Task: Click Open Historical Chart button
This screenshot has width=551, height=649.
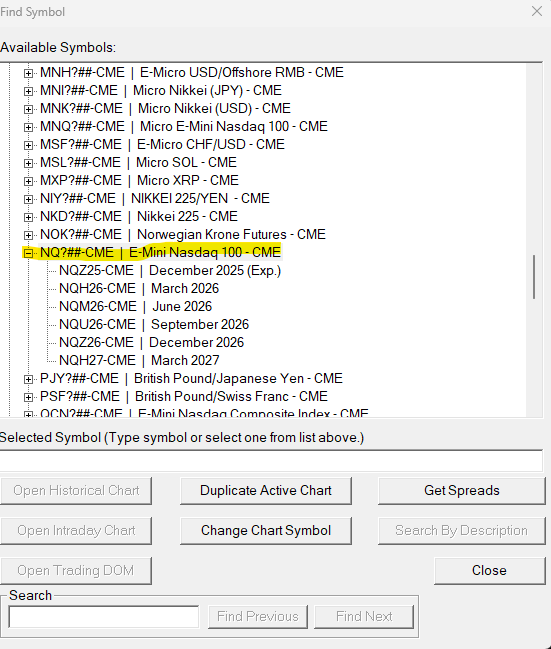Action: (x=76, y=491)
